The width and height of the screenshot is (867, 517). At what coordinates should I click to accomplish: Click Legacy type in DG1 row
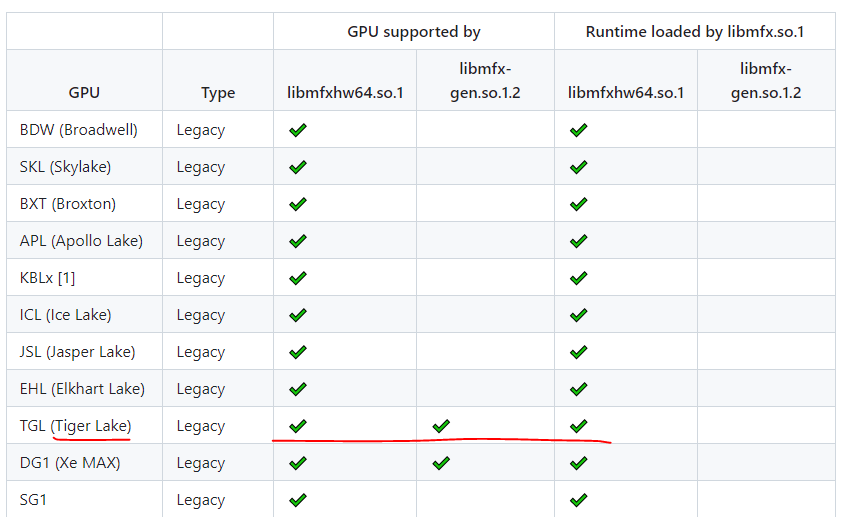[x=201, y=463]
